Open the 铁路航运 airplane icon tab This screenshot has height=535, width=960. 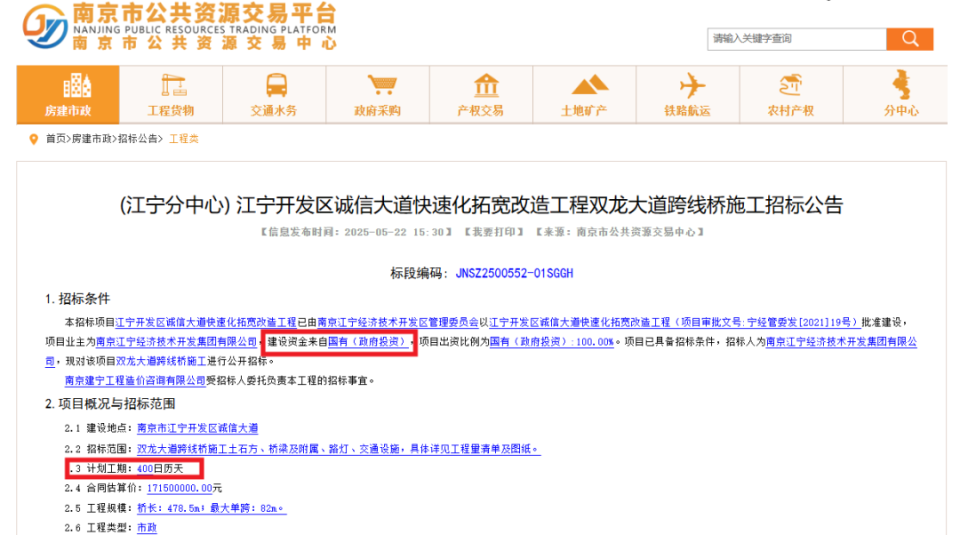pos(688,95)
